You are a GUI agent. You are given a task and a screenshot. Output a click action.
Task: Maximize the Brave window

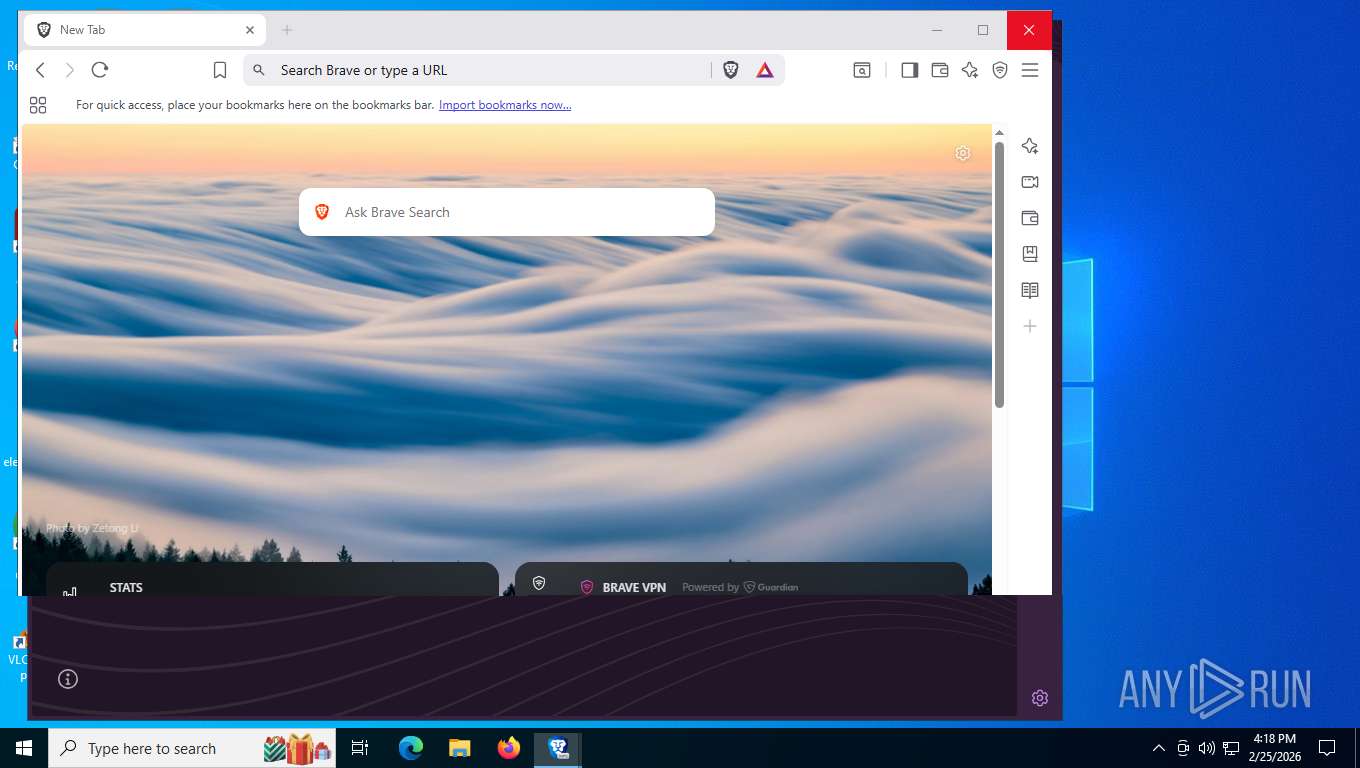tap(983, 30)
